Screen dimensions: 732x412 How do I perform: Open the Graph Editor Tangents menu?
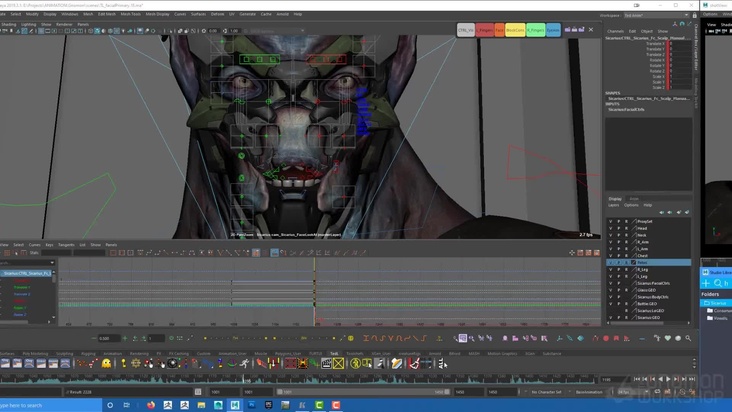point(66,244)
